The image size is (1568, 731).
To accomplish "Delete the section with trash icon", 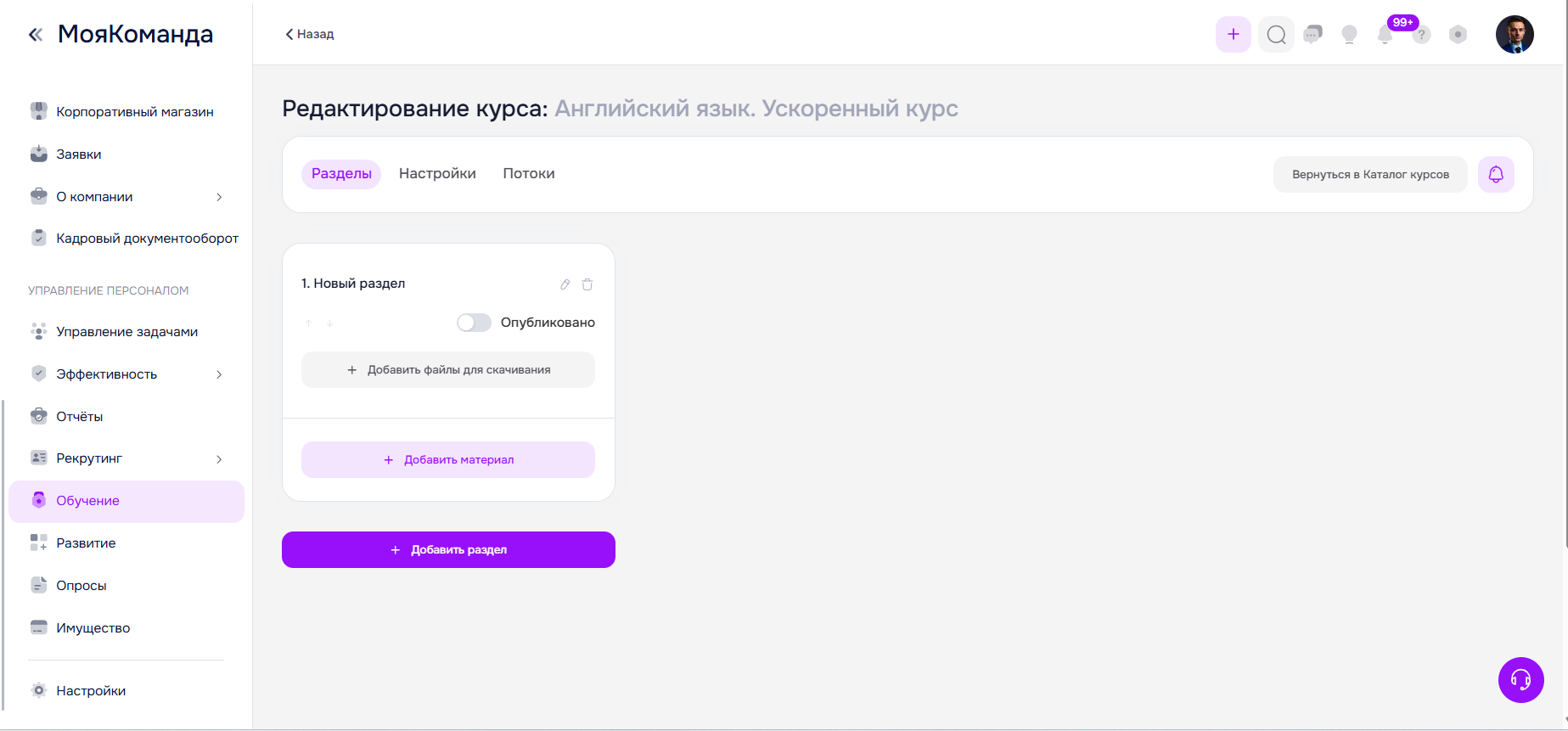I will (587, 284).
